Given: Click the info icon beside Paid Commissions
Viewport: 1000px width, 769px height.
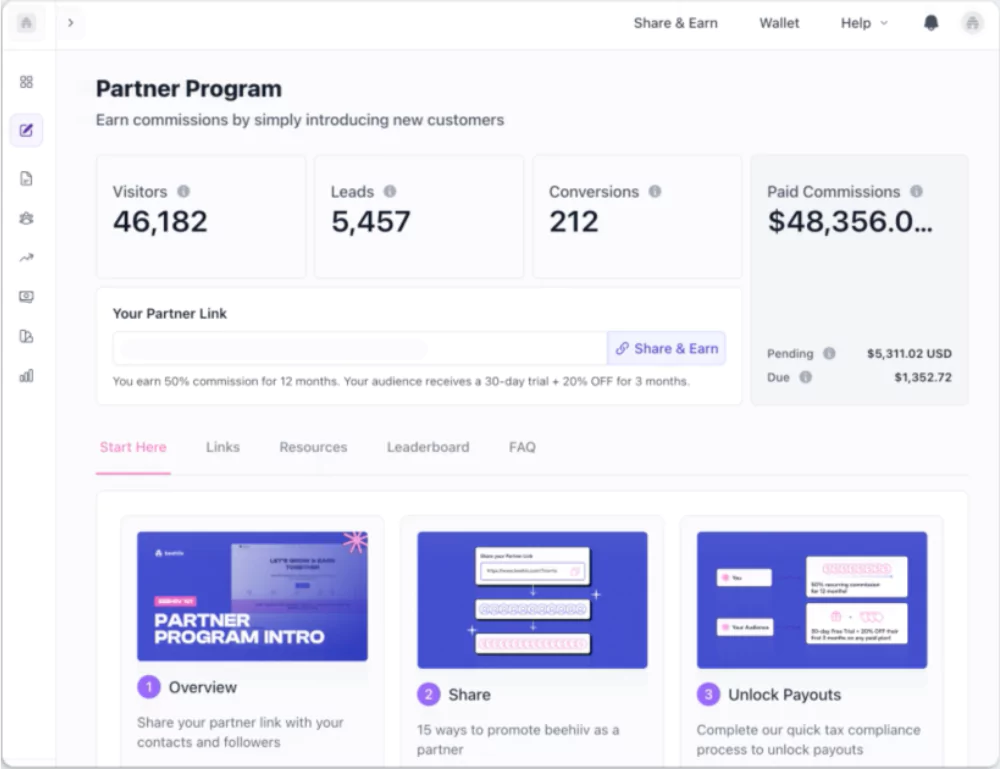Looking at the screenshot, I should click(916, 191).
